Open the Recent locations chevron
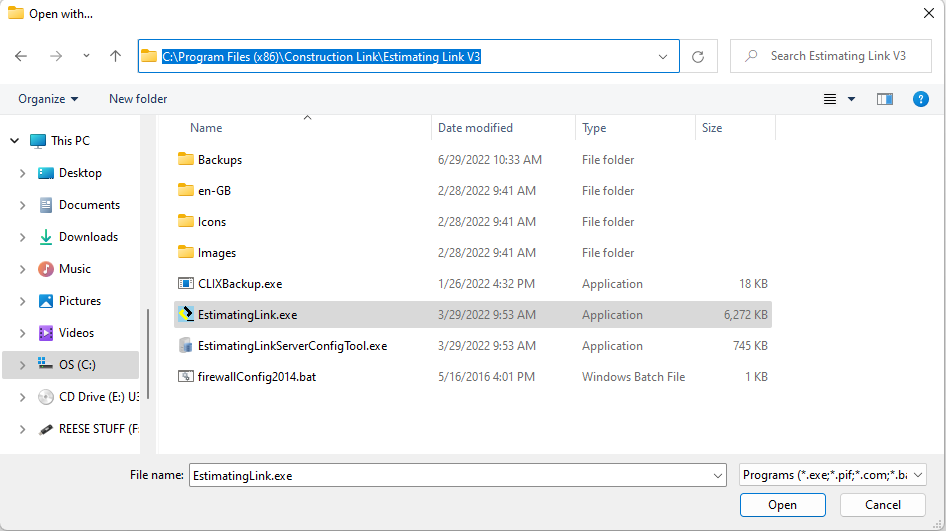 click(x=86, y=56)
